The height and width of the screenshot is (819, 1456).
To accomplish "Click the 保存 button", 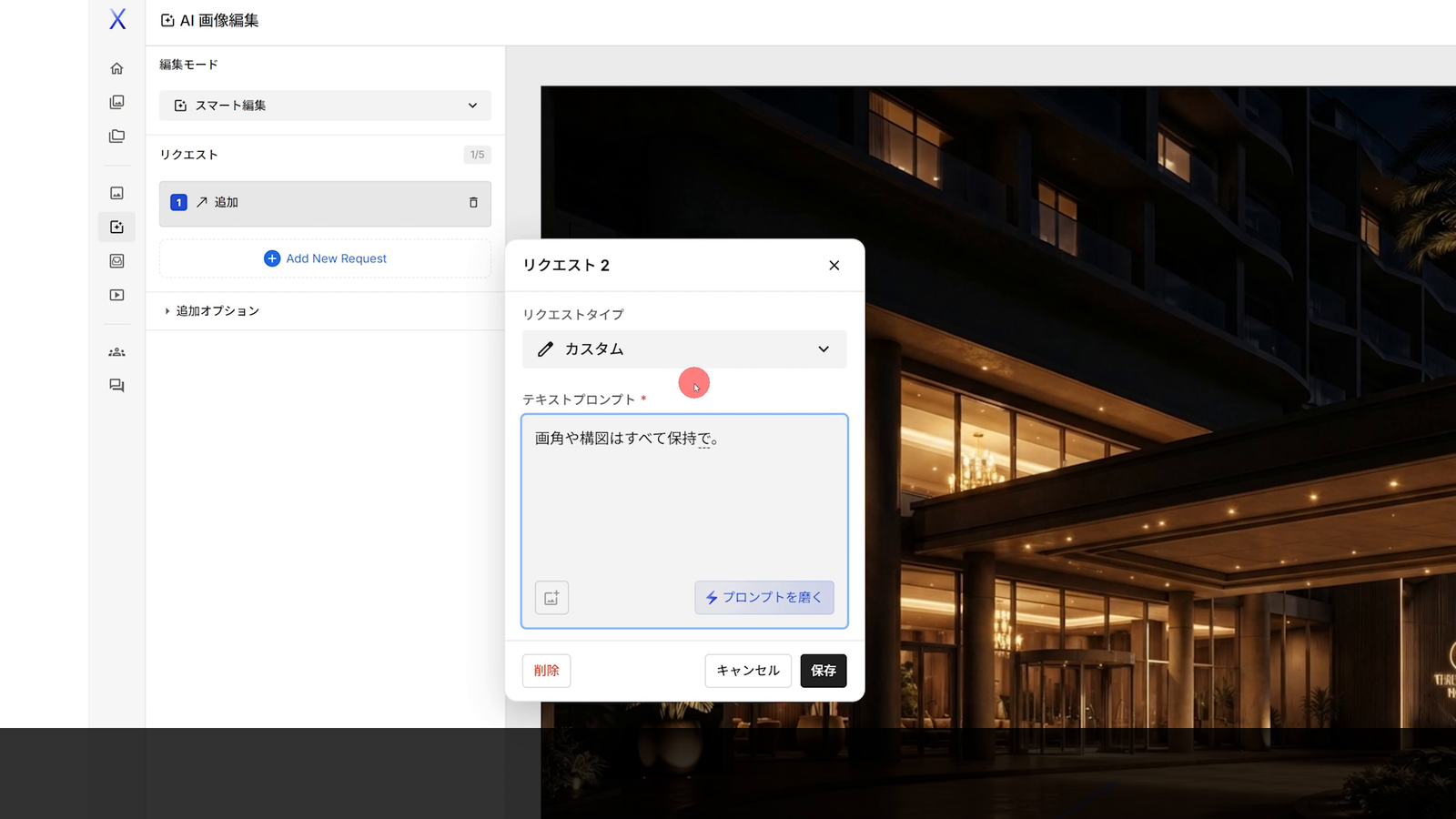I will pos(824,671).
